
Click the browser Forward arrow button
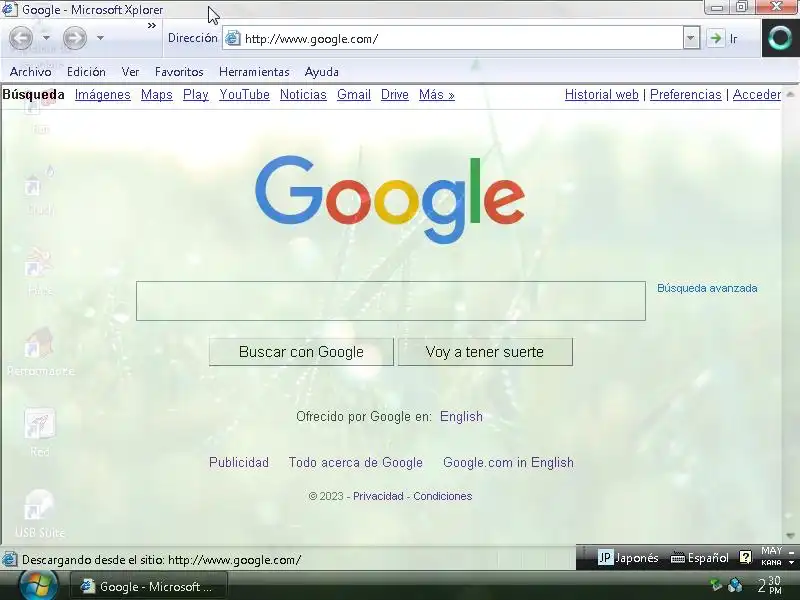tap(74, 38)
